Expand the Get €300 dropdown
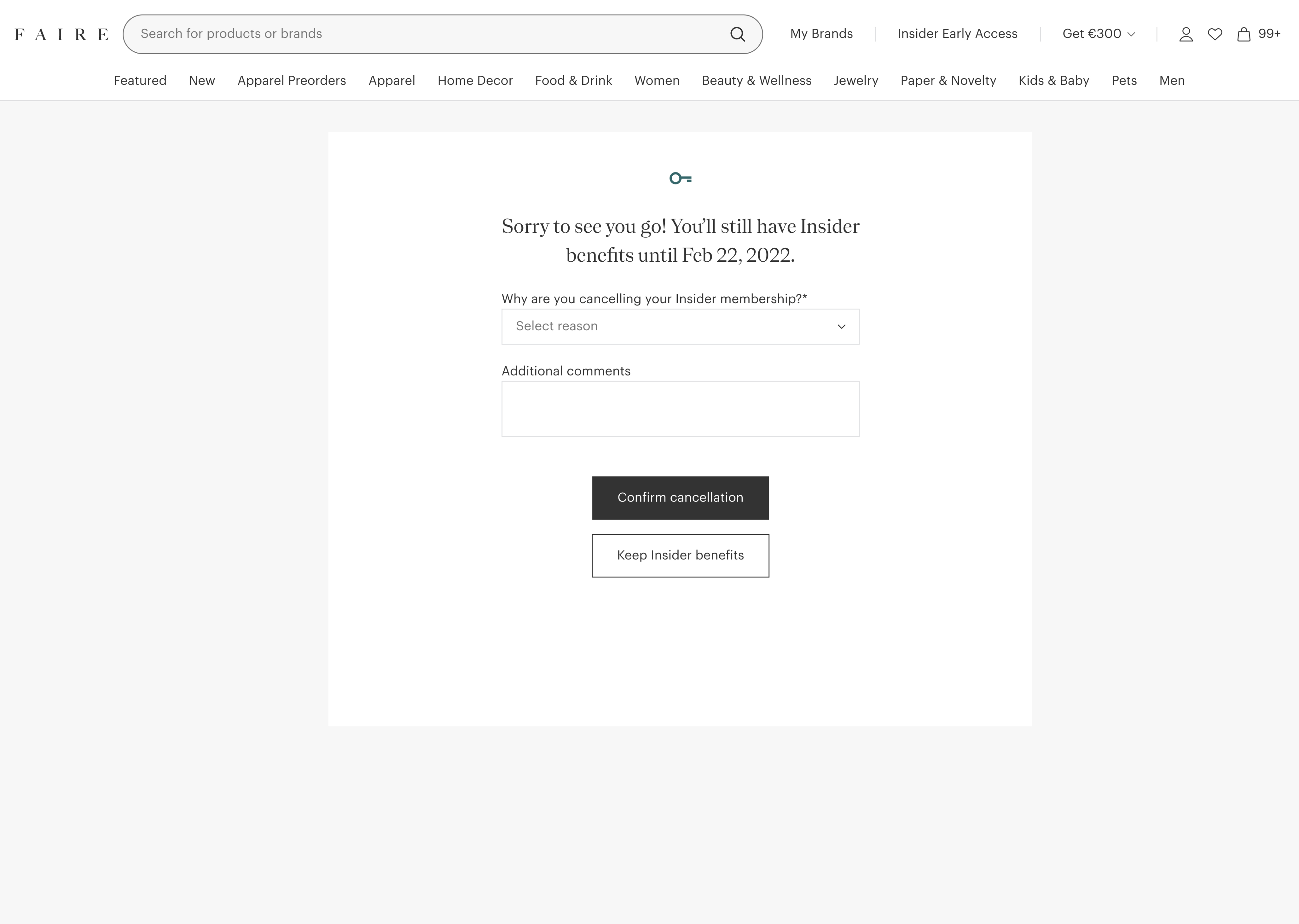 1098,34
